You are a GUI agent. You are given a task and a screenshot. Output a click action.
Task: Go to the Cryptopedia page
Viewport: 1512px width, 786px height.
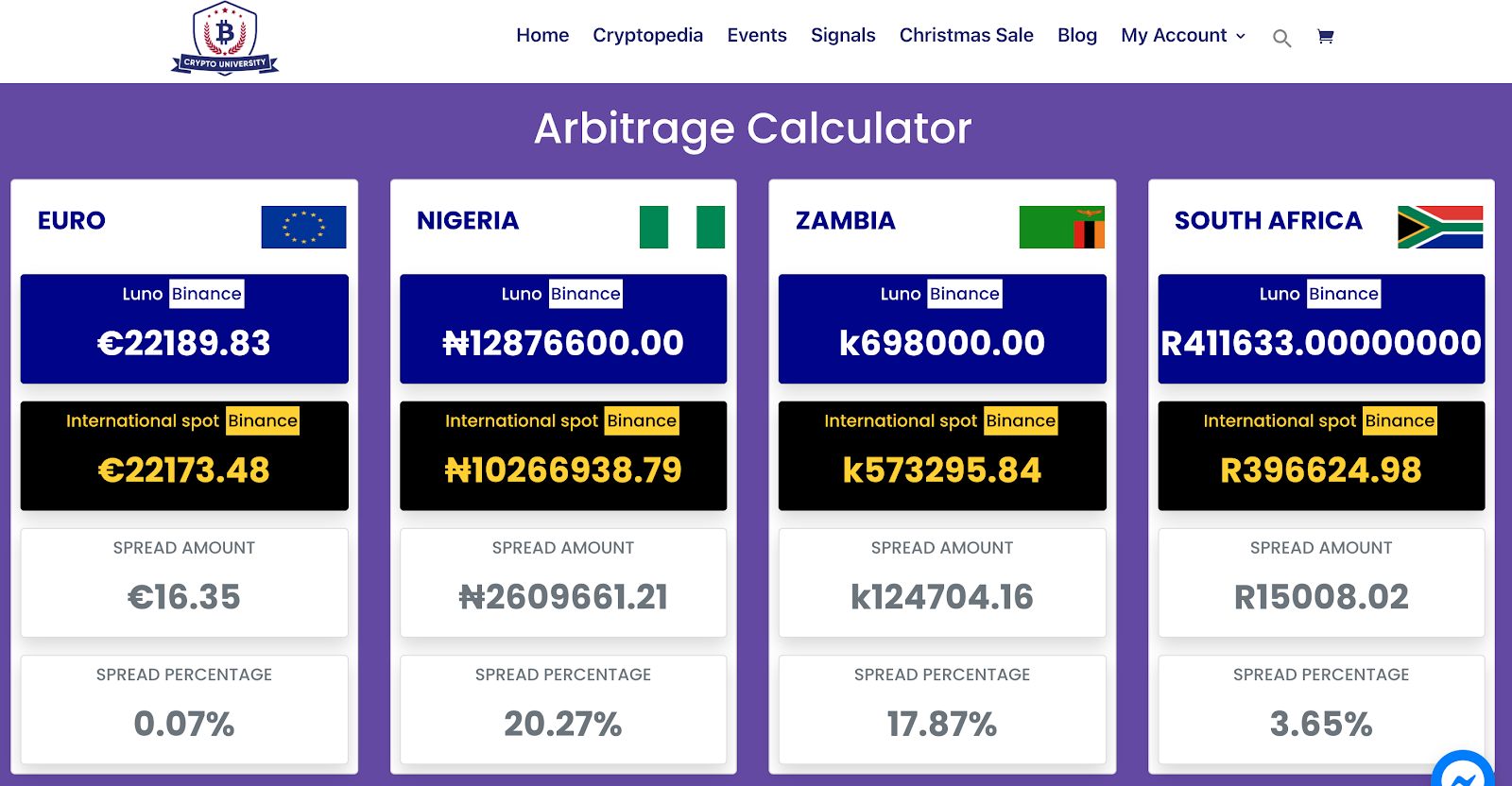pos(647,35)
